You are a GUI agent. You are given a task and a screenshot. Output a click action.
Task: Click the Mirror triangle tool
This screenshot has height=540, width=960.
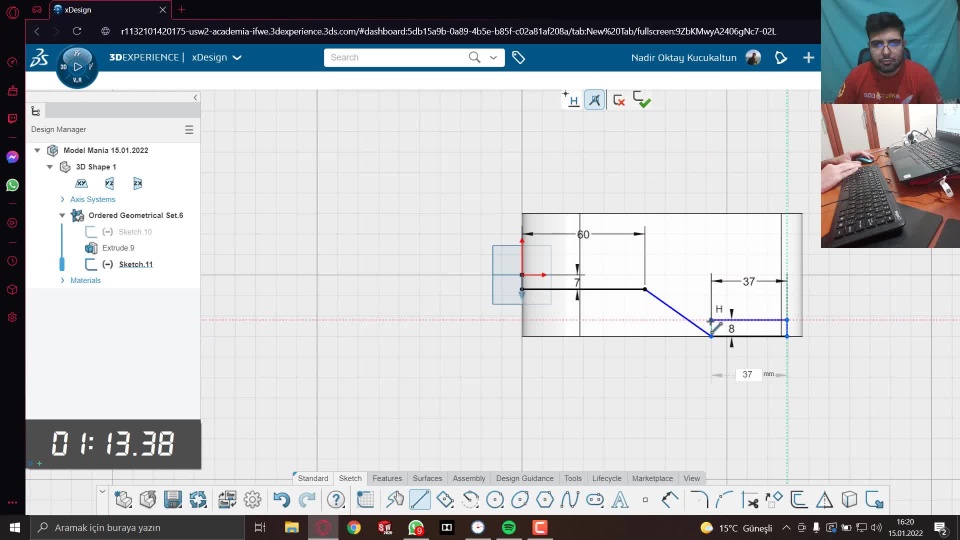click(825, 500)
